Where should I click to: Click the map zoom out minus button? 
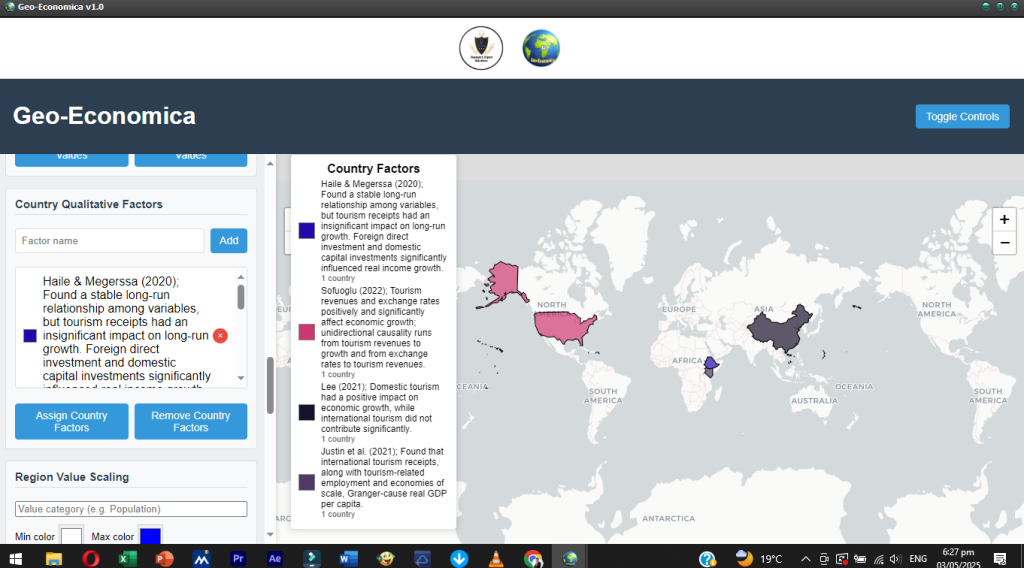1004,243
